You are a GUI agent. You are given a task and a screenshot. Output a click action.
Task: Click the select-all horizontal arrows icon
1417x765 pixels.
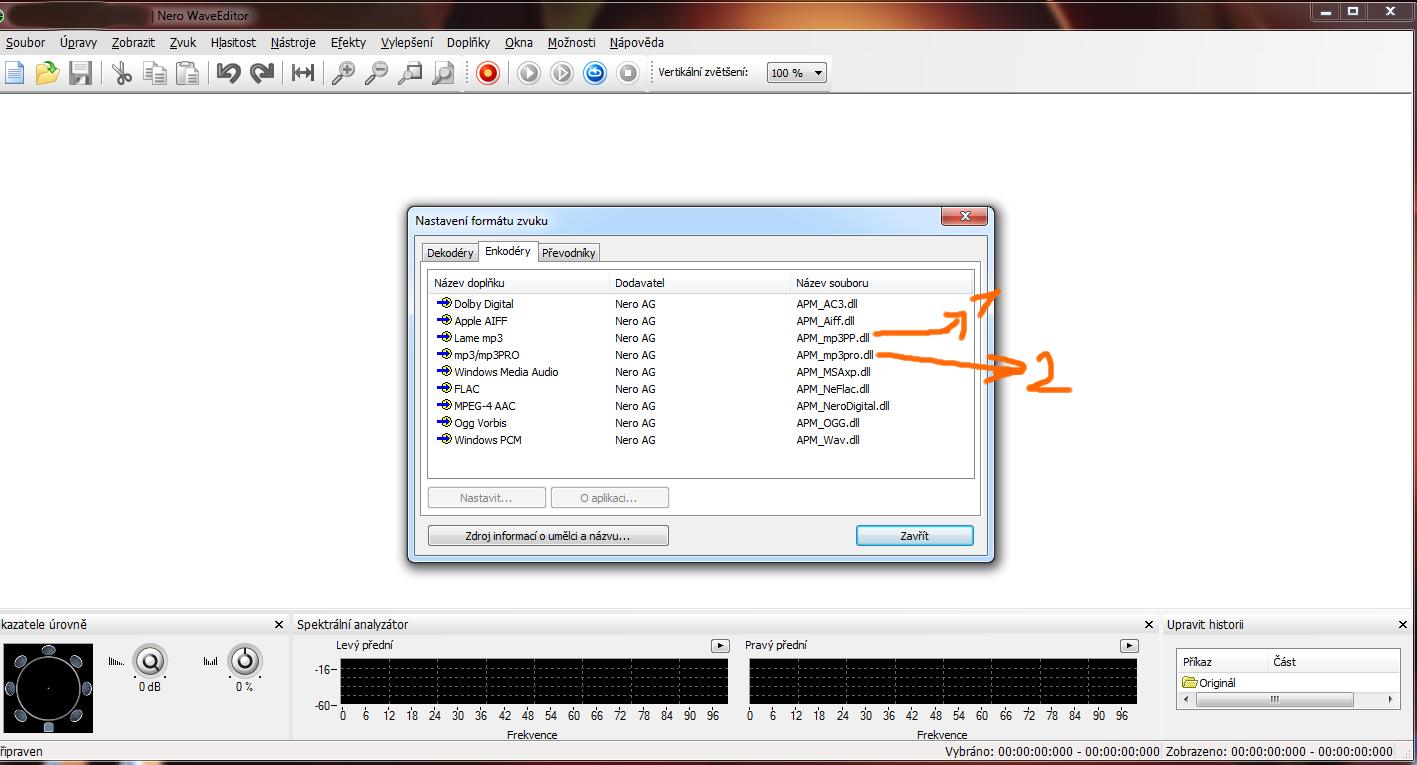click(x=303, y=73)
